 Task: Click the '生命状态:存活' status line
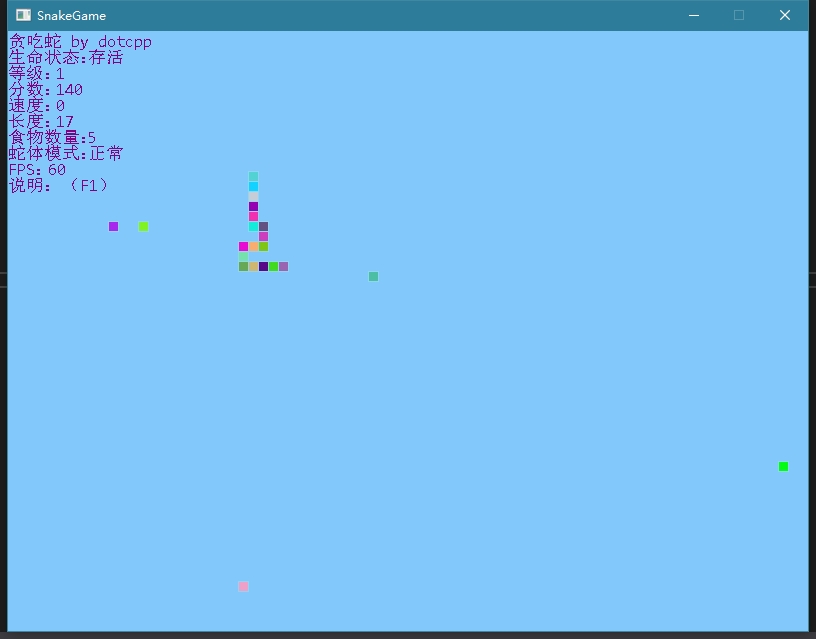(x=66, y=57)
